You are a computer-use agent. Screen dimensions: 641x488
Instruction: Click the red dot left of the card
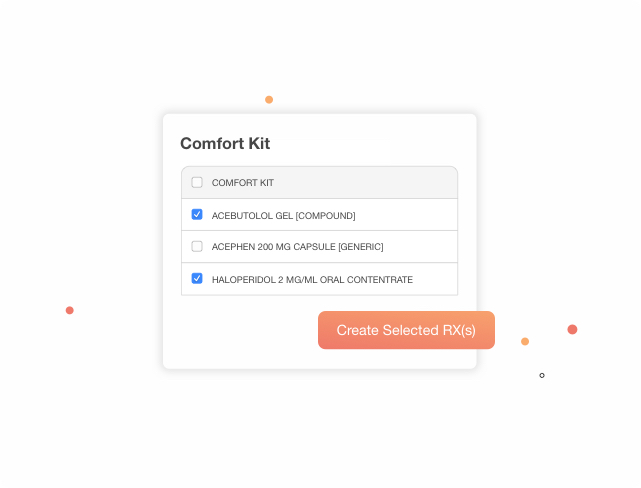[69, 310]
